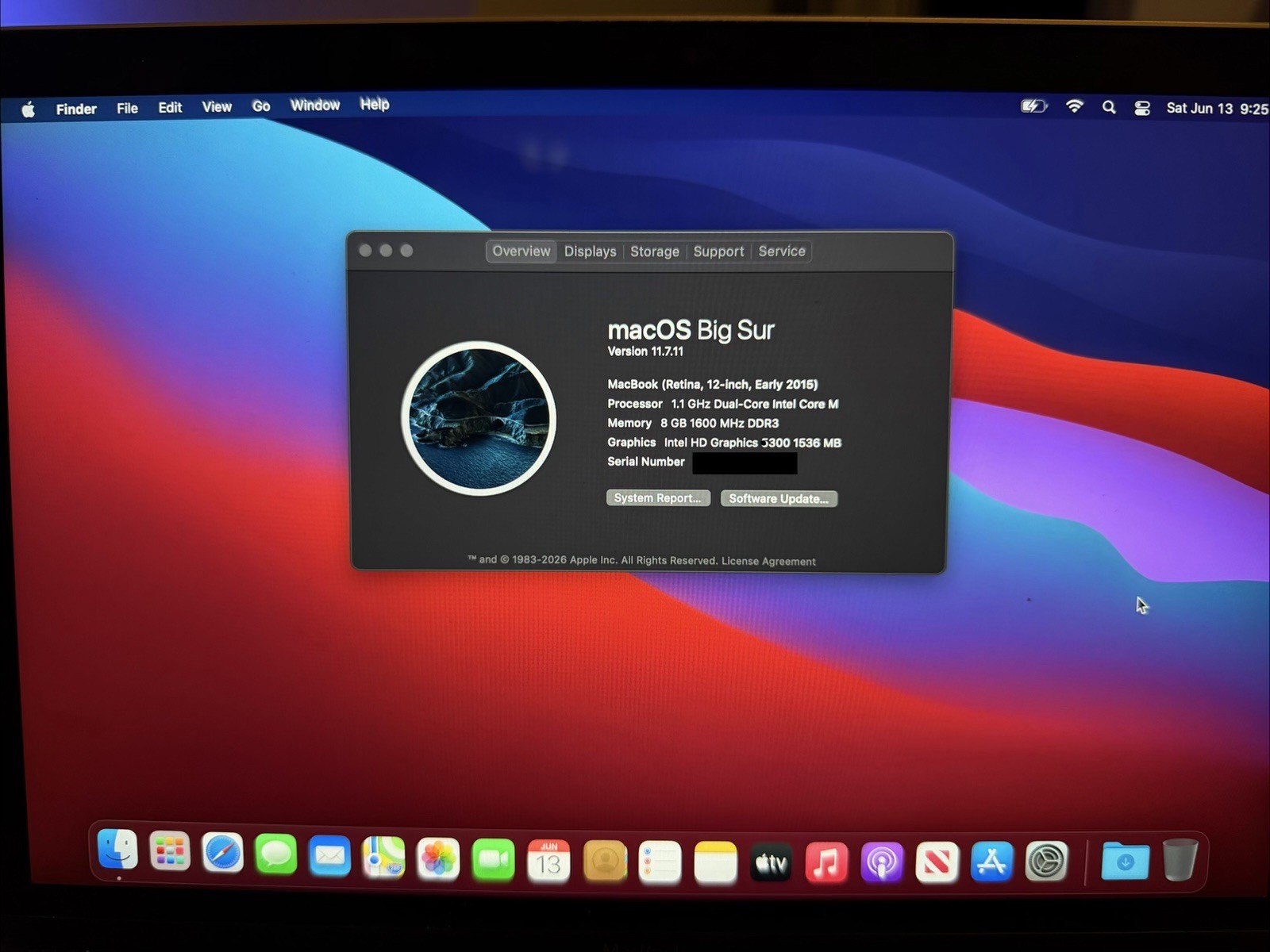Screen dimensions: 1270x952
Task: Open Mail app in the Dock
Action: pyautogui.click(x=329, y=857)
